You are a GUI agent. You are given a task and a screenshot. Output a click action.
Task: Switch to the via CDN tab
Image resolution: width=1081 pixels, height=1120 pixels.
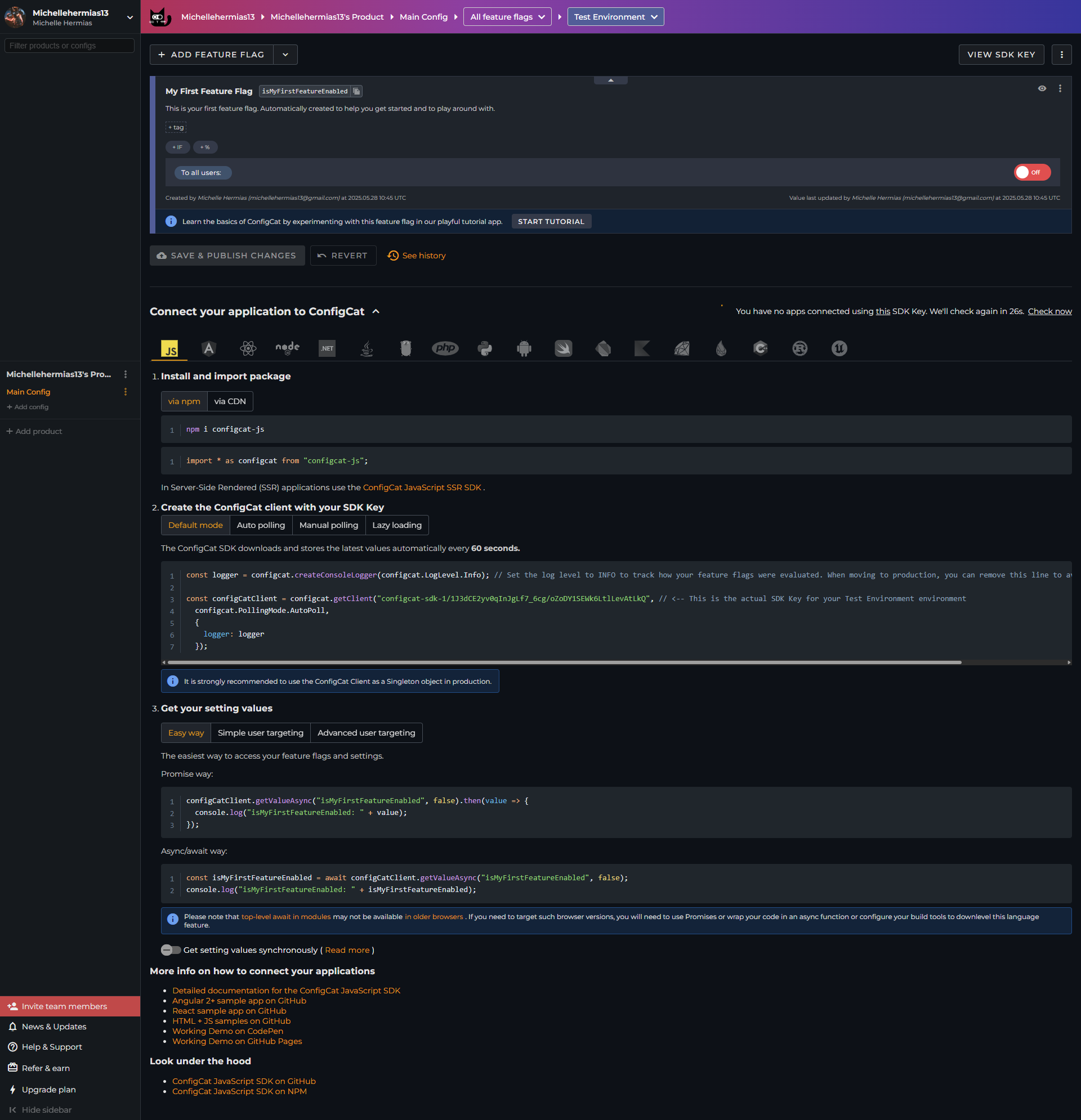(x=230, y=401)
